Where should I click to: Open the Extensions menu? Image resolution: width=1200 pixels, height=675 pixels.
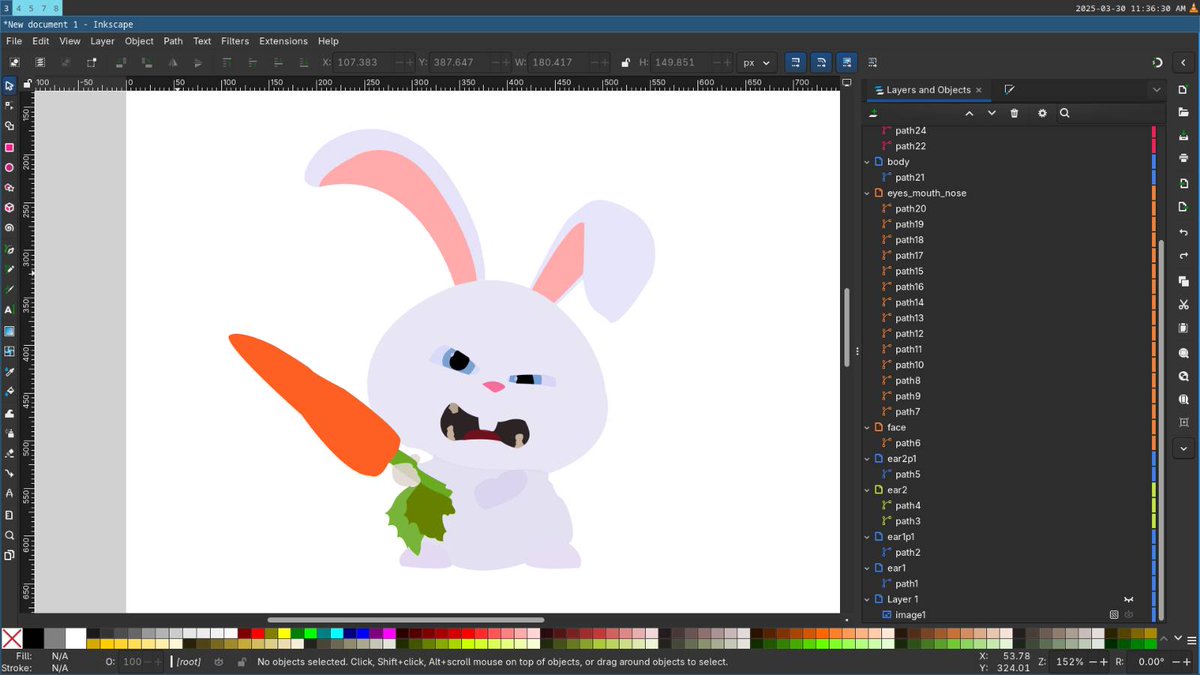(x=283, y=41)
